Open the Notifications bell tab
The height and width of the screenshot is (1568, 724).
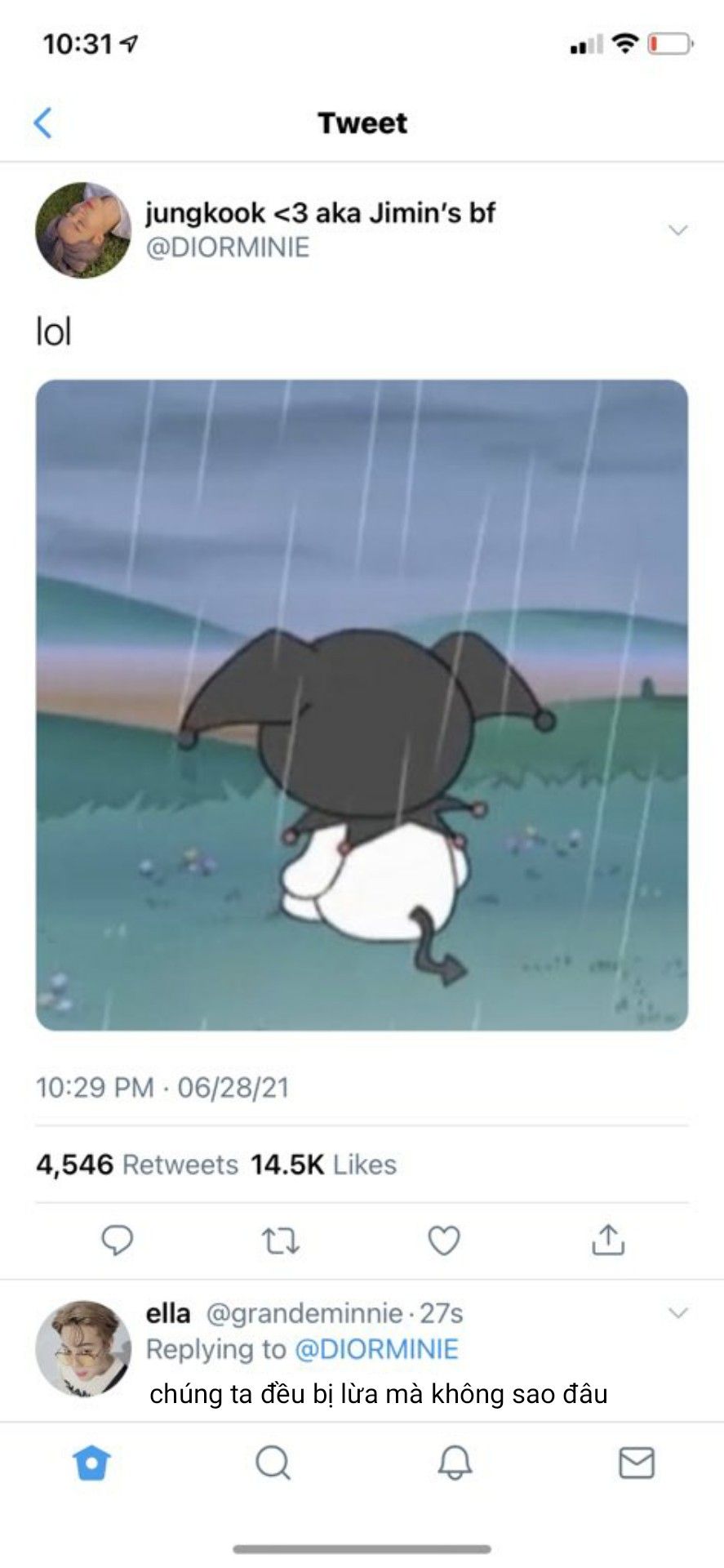(455, 1463)
